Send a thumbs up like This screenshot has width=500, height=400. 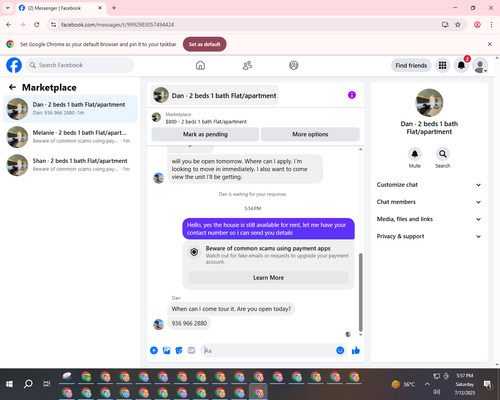coord(356,350)
